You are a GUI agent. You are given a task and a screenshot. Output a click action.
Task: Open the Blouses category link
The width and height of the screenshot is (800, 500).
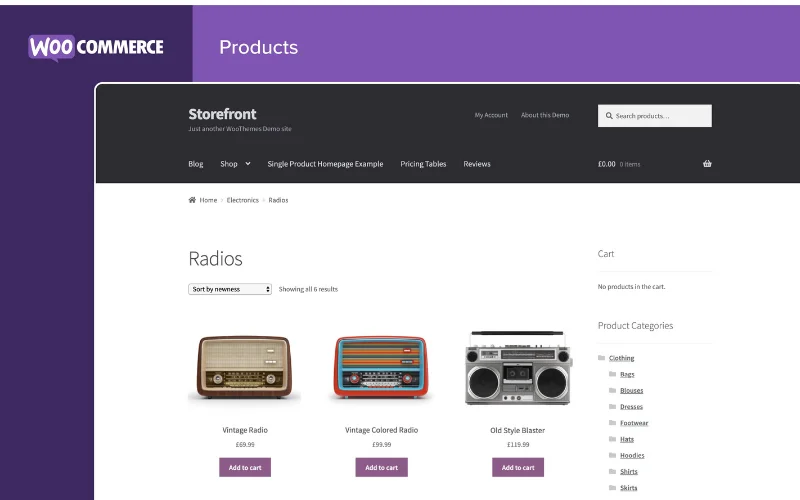click(632, 391)
